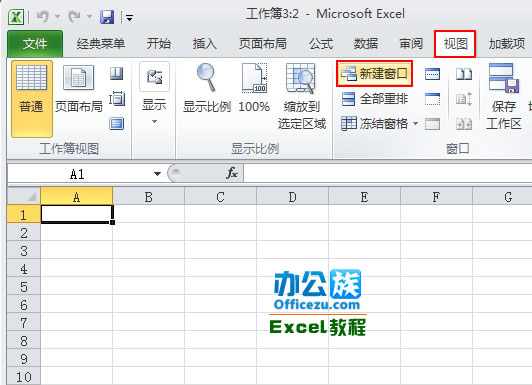
Task: Redo the last action
Action: [x=75, y=16]
